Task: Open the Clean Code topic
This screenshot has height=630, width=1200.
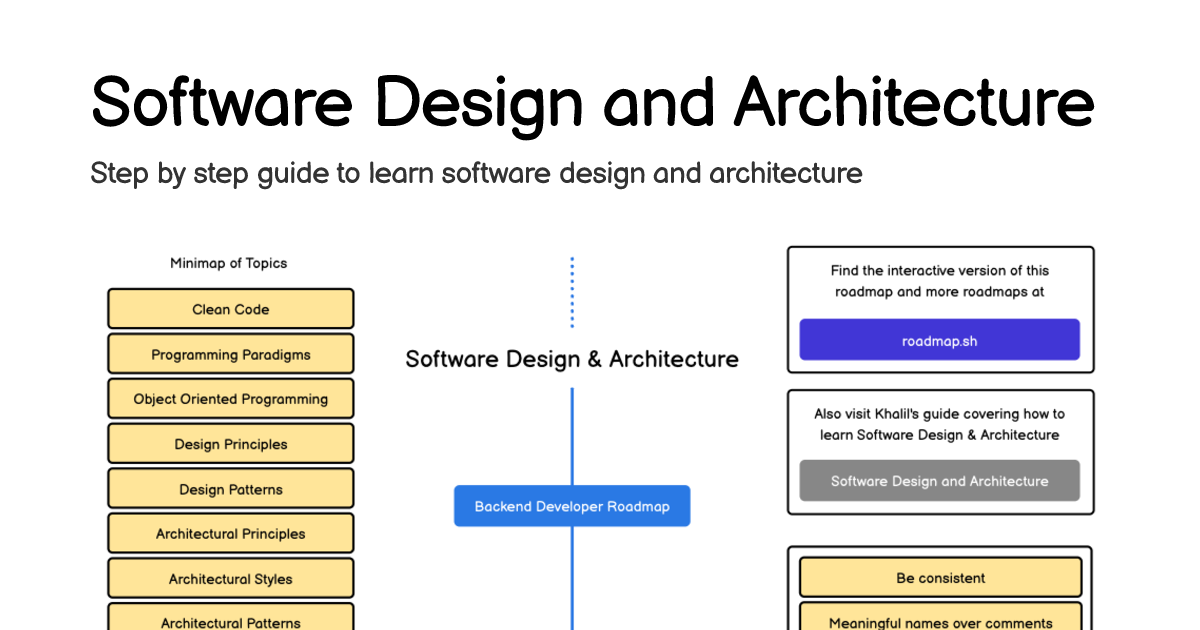Action: tap(230, 308)
